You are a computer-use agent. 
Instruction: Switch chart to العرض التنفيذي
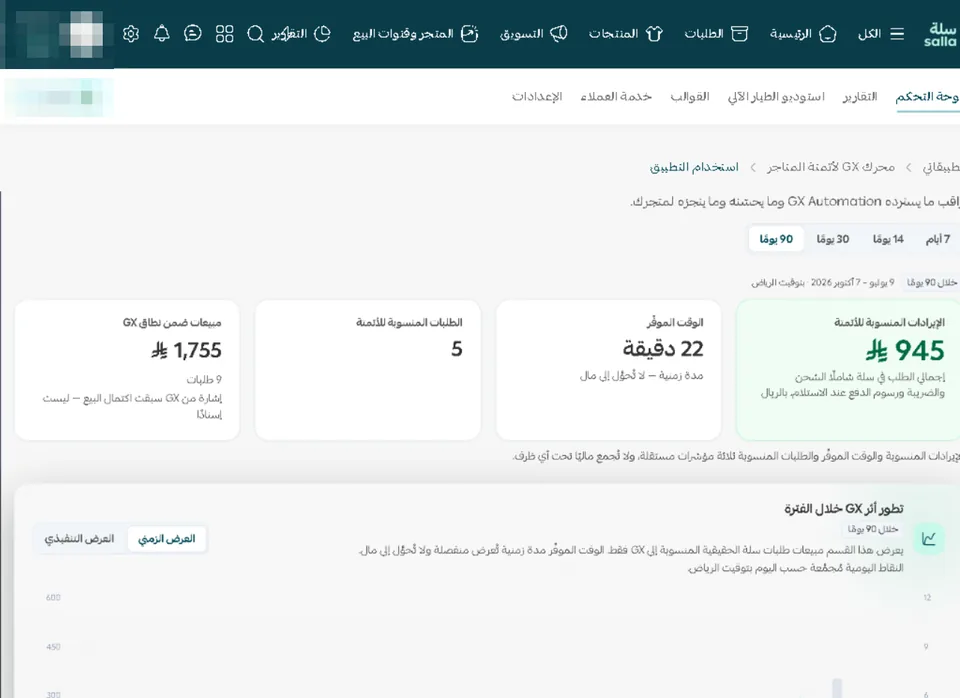79,539
